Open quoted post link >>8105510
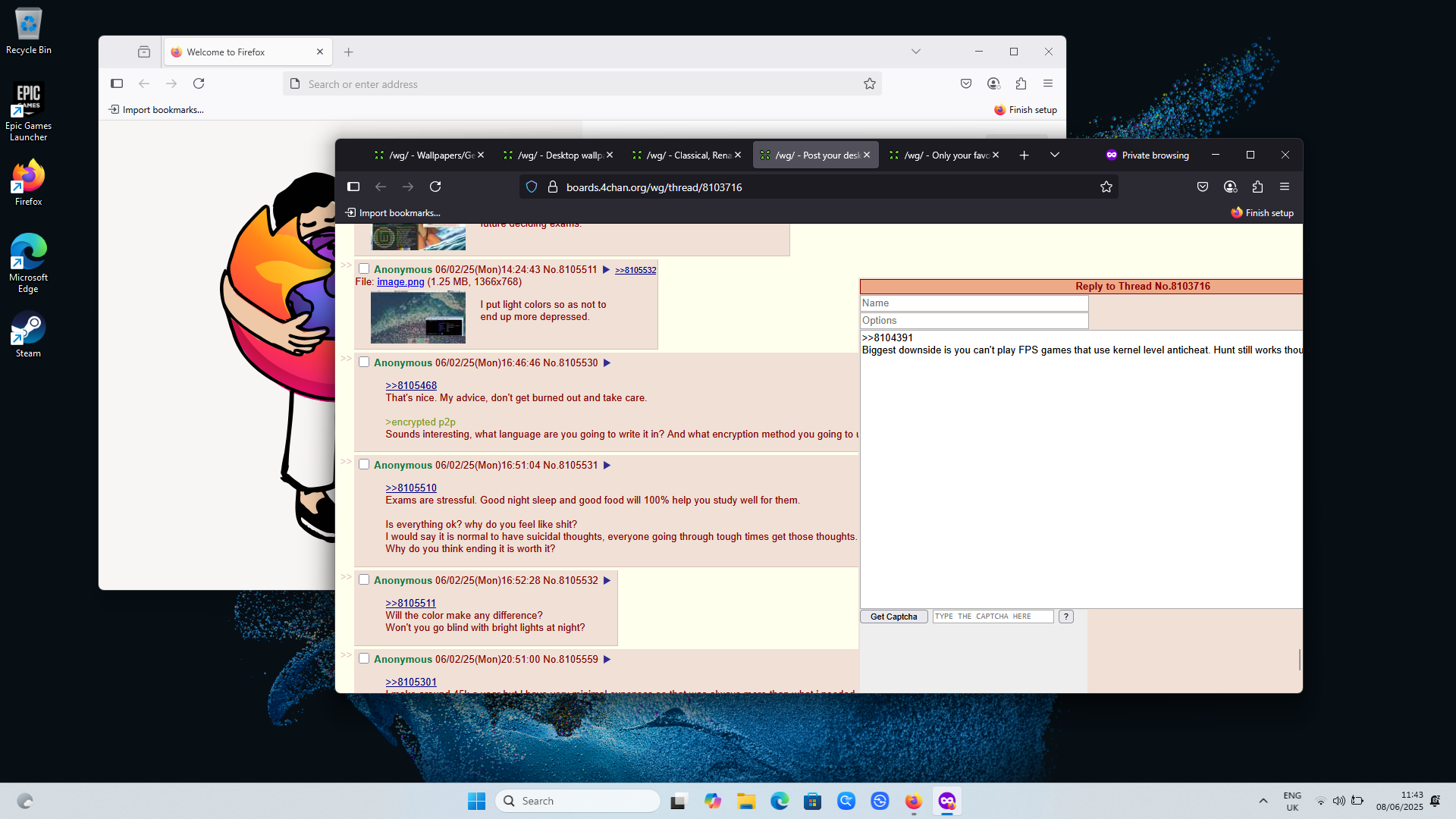Image resolution: width=1456 pixels, height=819 pixels. pyautogui.click(x=410, y=488)
